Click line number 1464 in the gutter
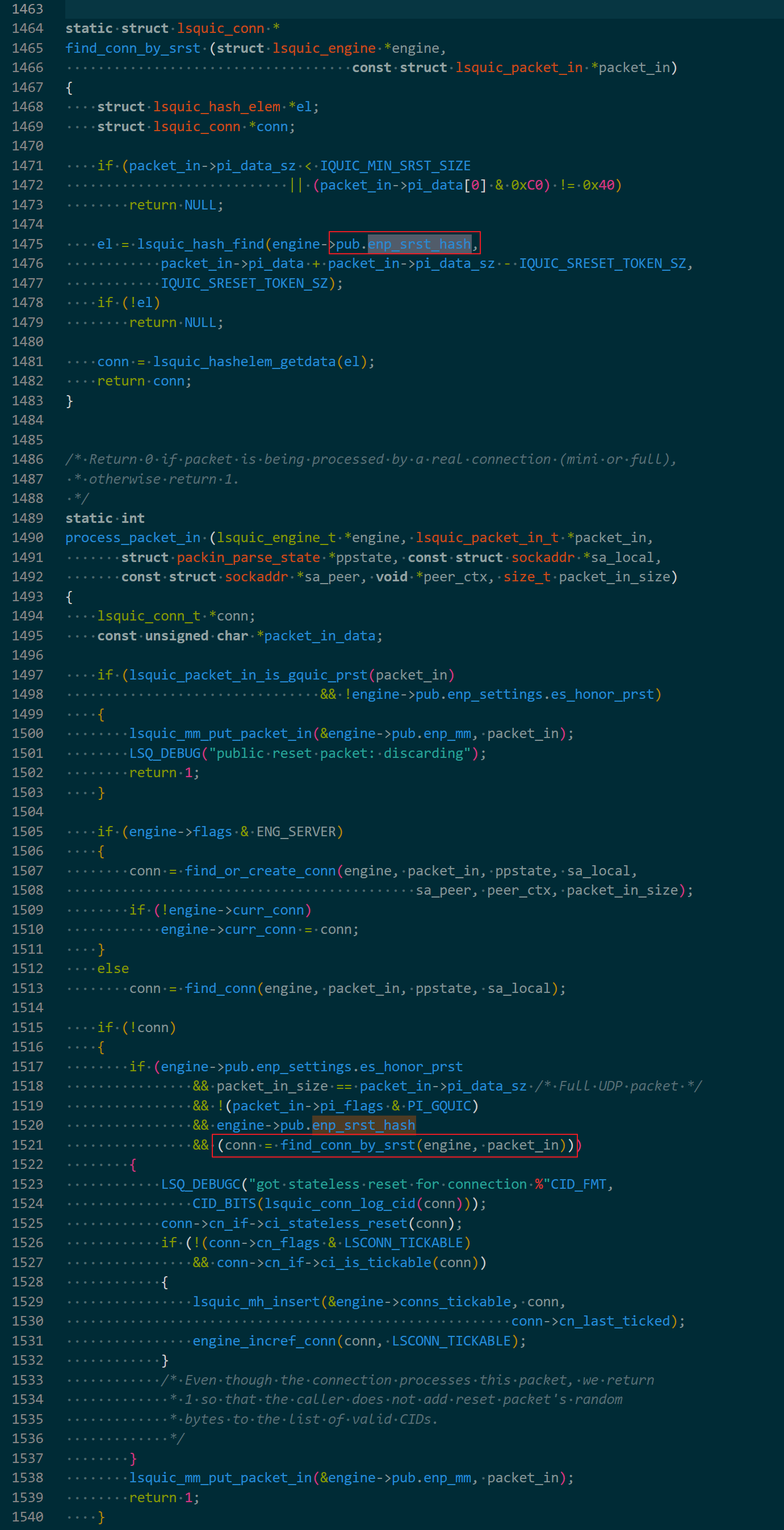Screen dimensions: 784x1530 [27, 28]
